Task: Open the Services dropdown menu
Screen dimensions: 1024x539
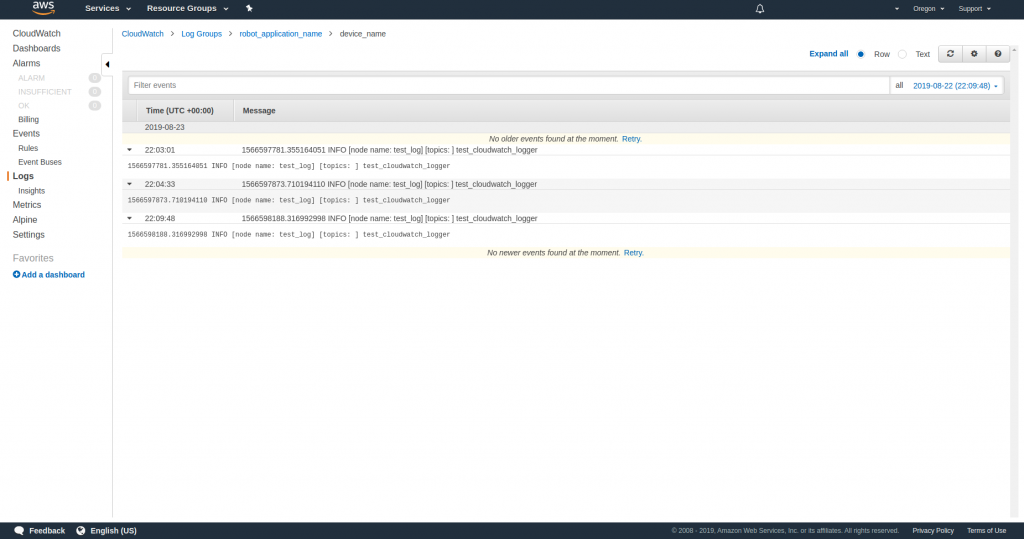Action: coord(108,8)
